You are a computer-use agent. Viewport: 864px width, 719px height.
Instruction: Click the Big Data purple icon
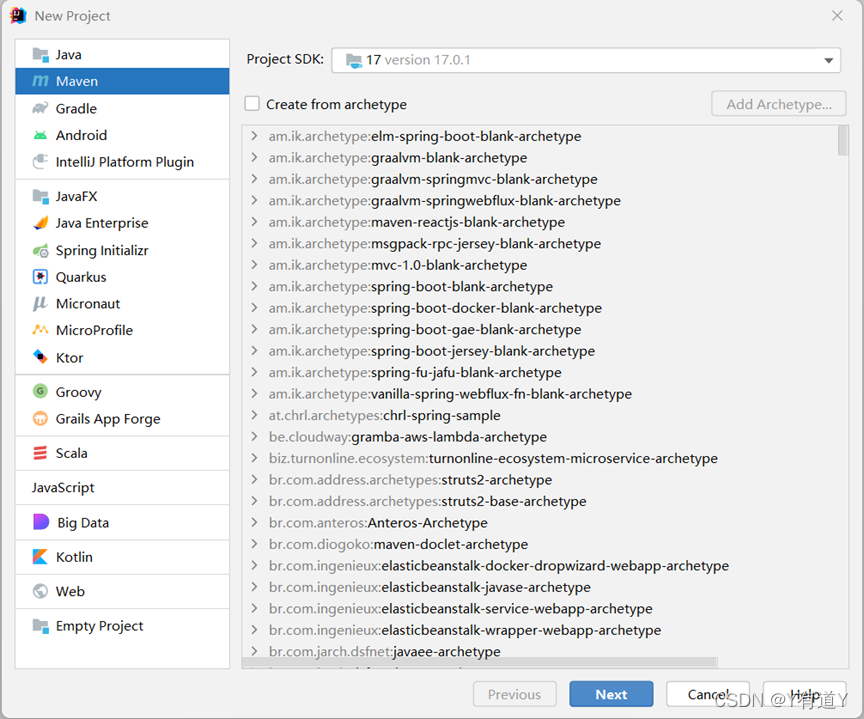tap(41, 522)
